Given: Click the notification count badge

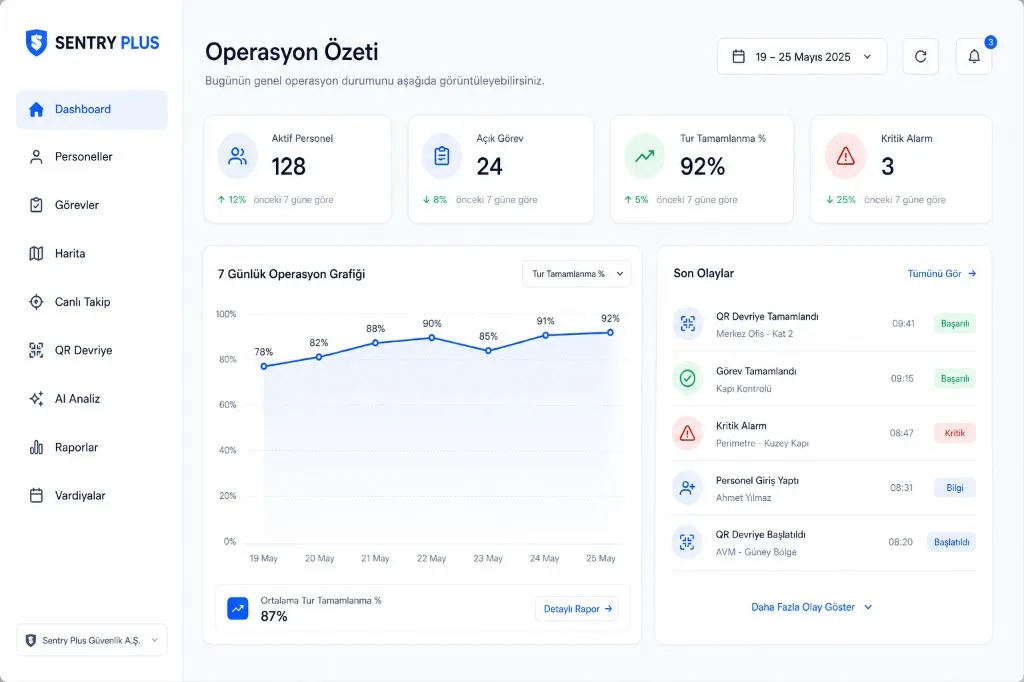Looking at the screenshot, I should [x=990, y=42].
